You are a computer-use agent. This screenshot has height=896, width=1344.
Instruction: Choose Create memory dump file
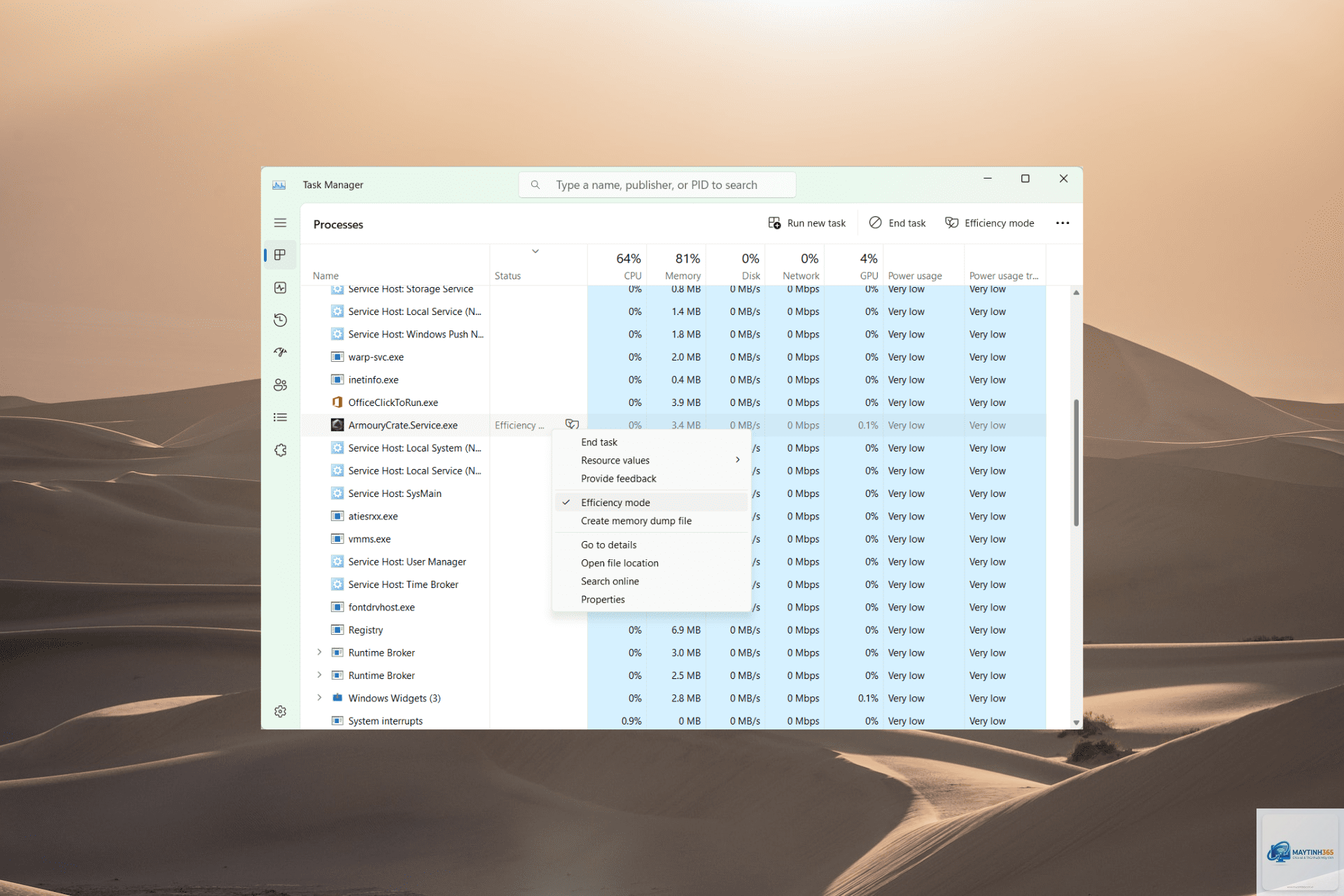pyautogui.click(x=651, y=521)
